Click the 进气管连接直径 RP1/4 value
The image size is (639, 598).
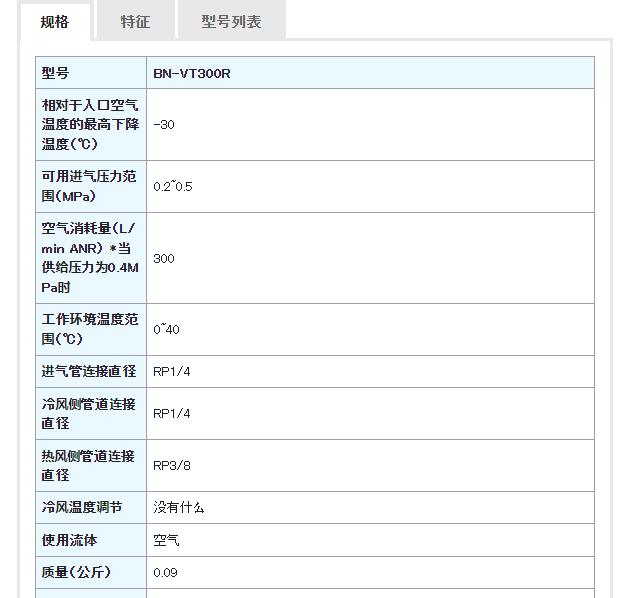tap(172, 372)
